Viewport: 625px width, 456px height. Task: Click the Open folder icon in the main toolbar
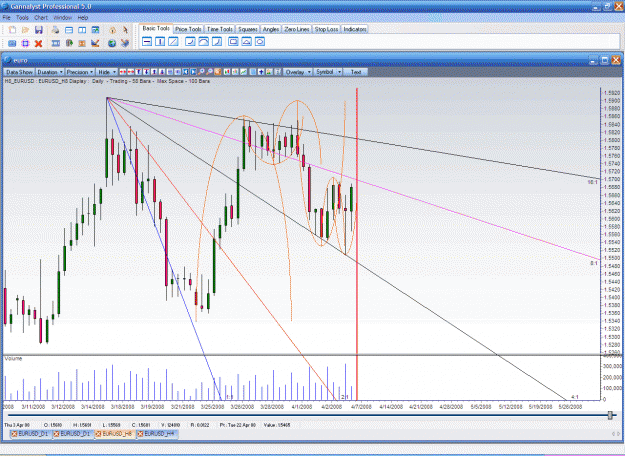pyautogui.click(x=26, y=30)
